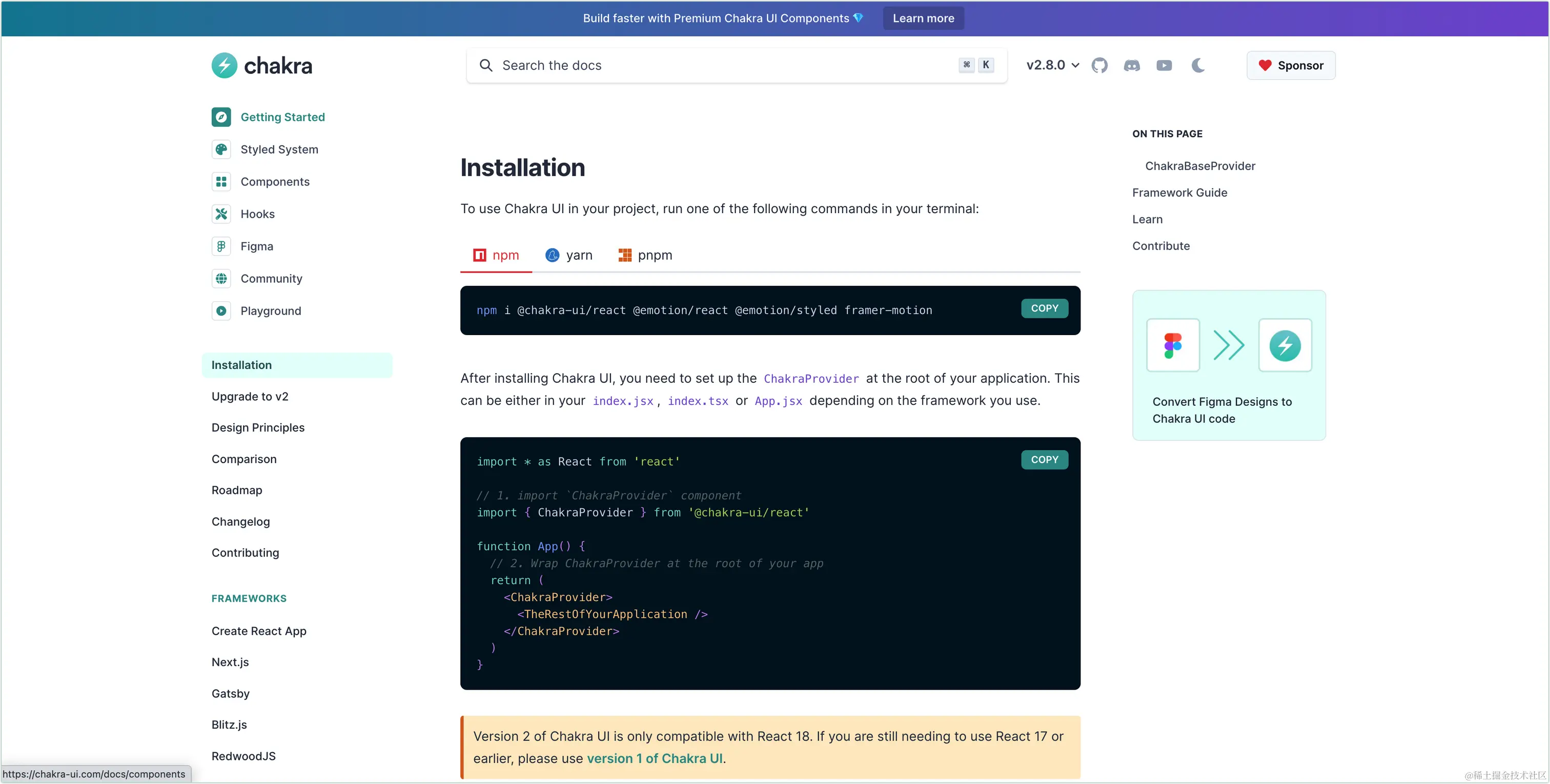Toggle dark mode with the moon icon
Screen dimensions: 1550x784
click(1198, 65)
